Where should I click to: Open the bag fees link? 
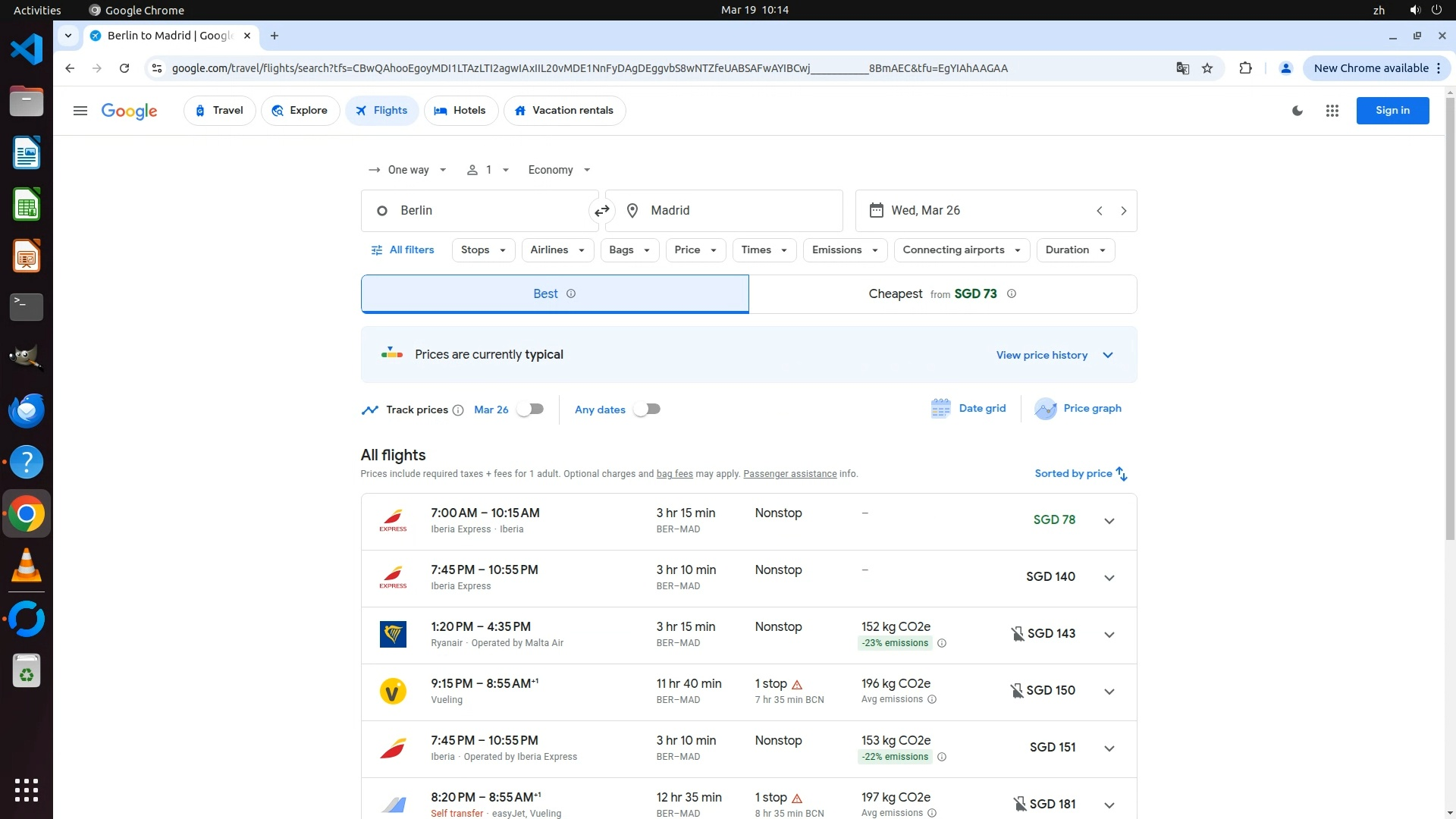(x=674, y=474)
